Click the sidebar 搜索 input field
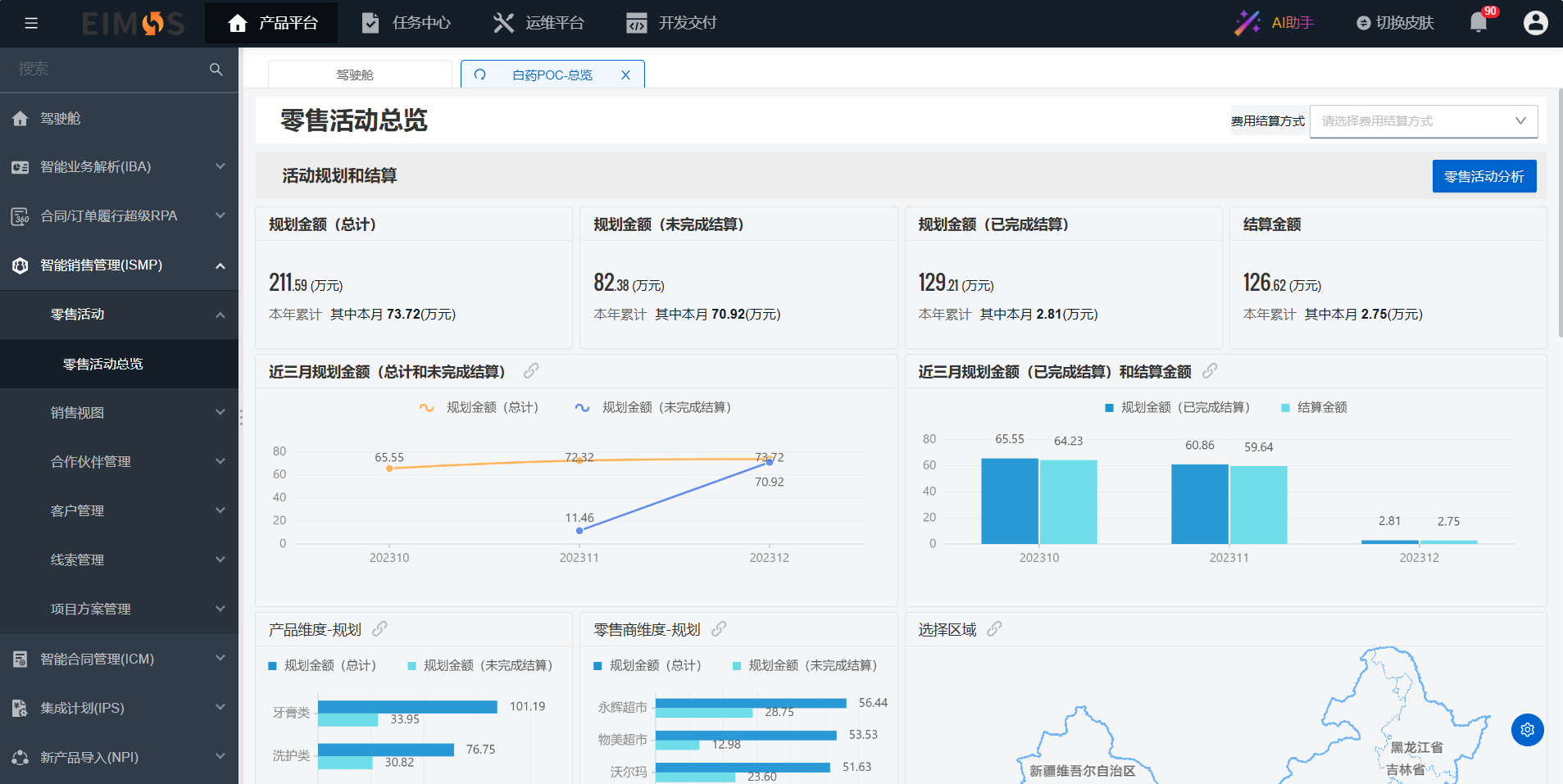The image size is (1563, 784). click(x=107, y=70)
